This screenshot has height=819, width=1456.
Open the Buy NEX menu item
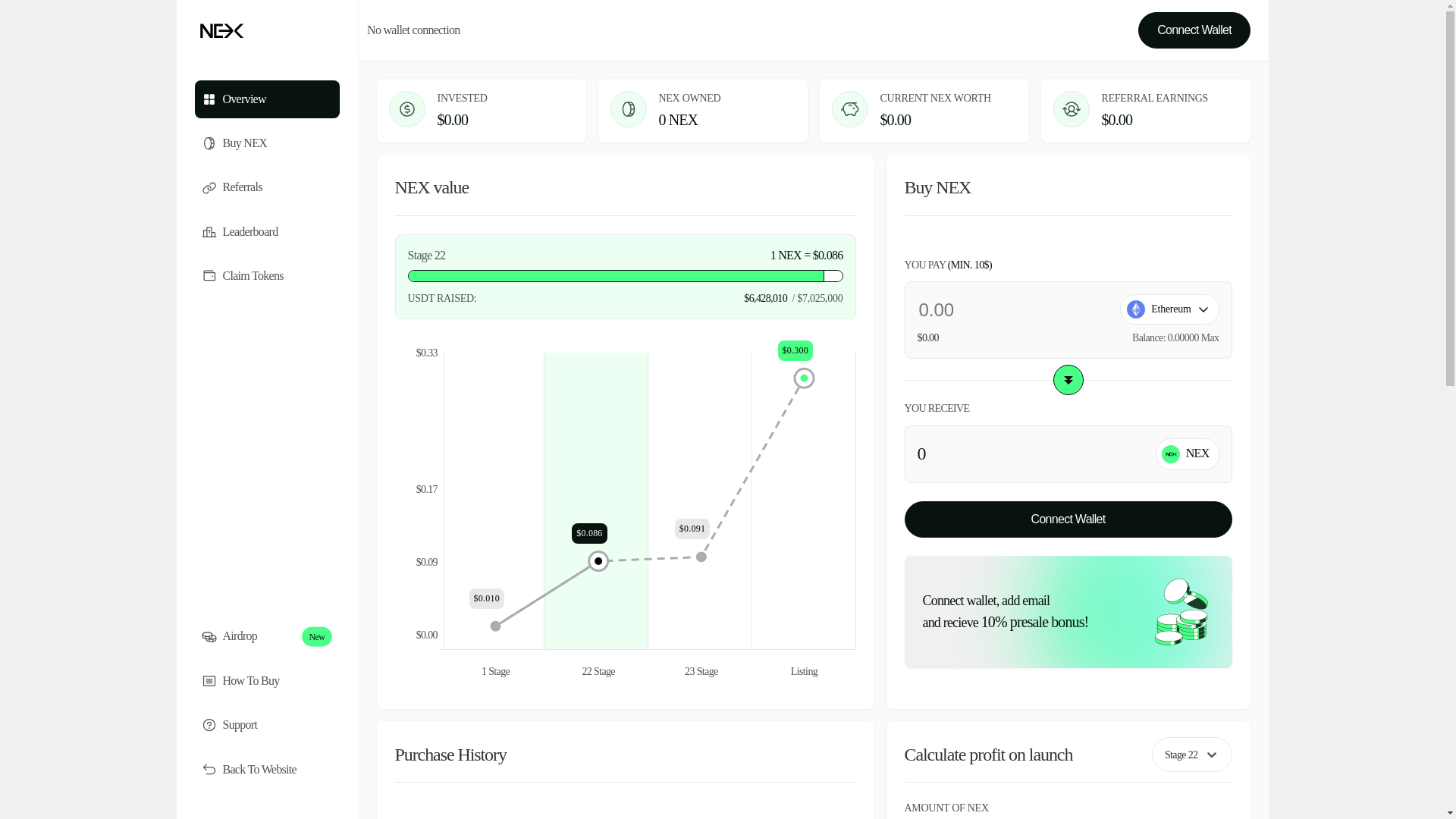pos(267,143)
